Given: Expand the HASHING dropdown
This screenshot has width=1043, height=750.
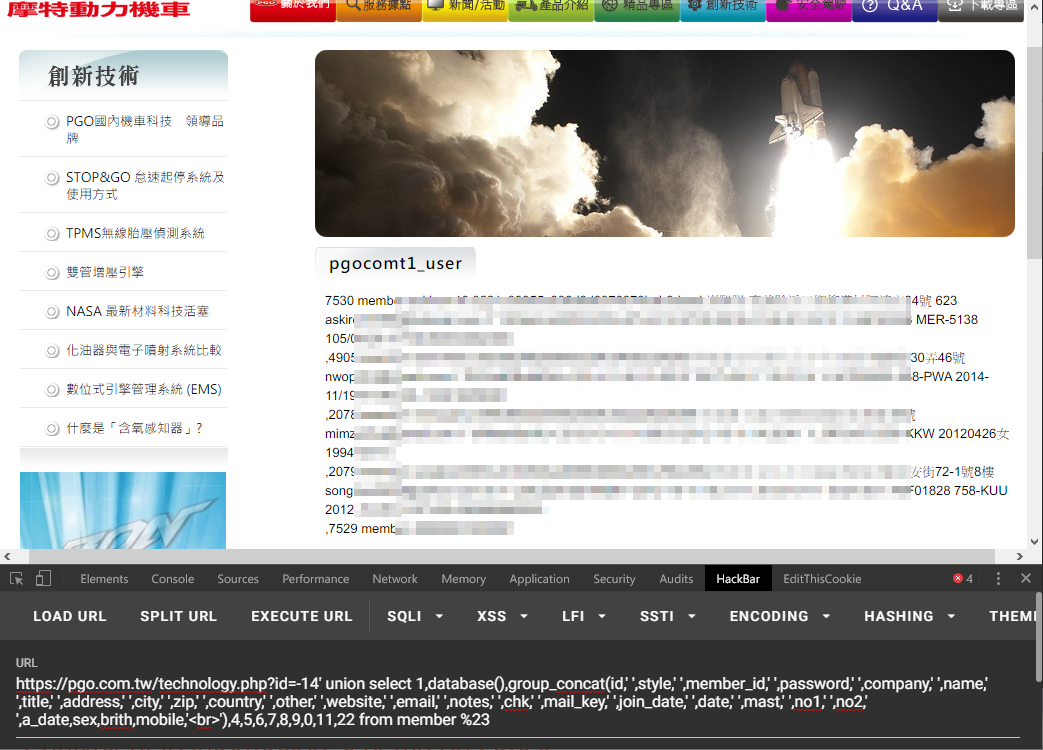Looking at the screenshot, I should (x=909, y=616).
